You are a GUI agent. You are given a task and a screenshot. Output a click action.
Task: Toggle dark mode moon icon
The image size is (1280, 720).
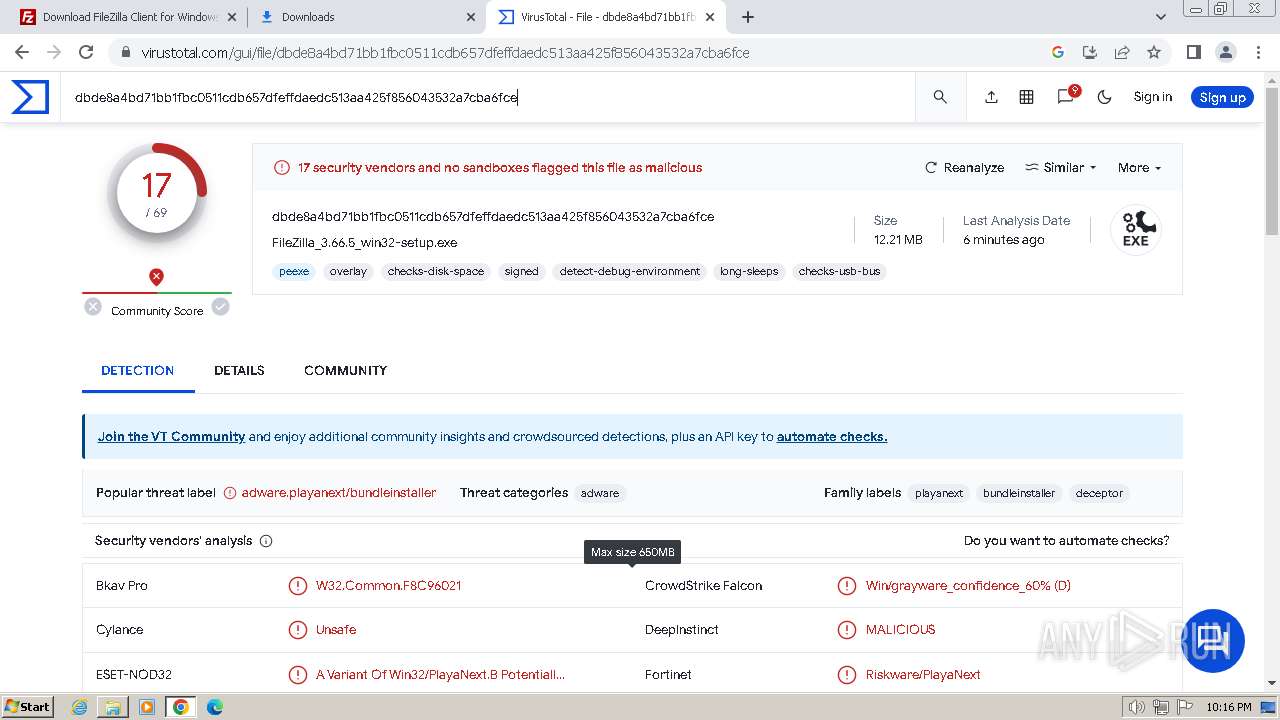coord(1104,97)
